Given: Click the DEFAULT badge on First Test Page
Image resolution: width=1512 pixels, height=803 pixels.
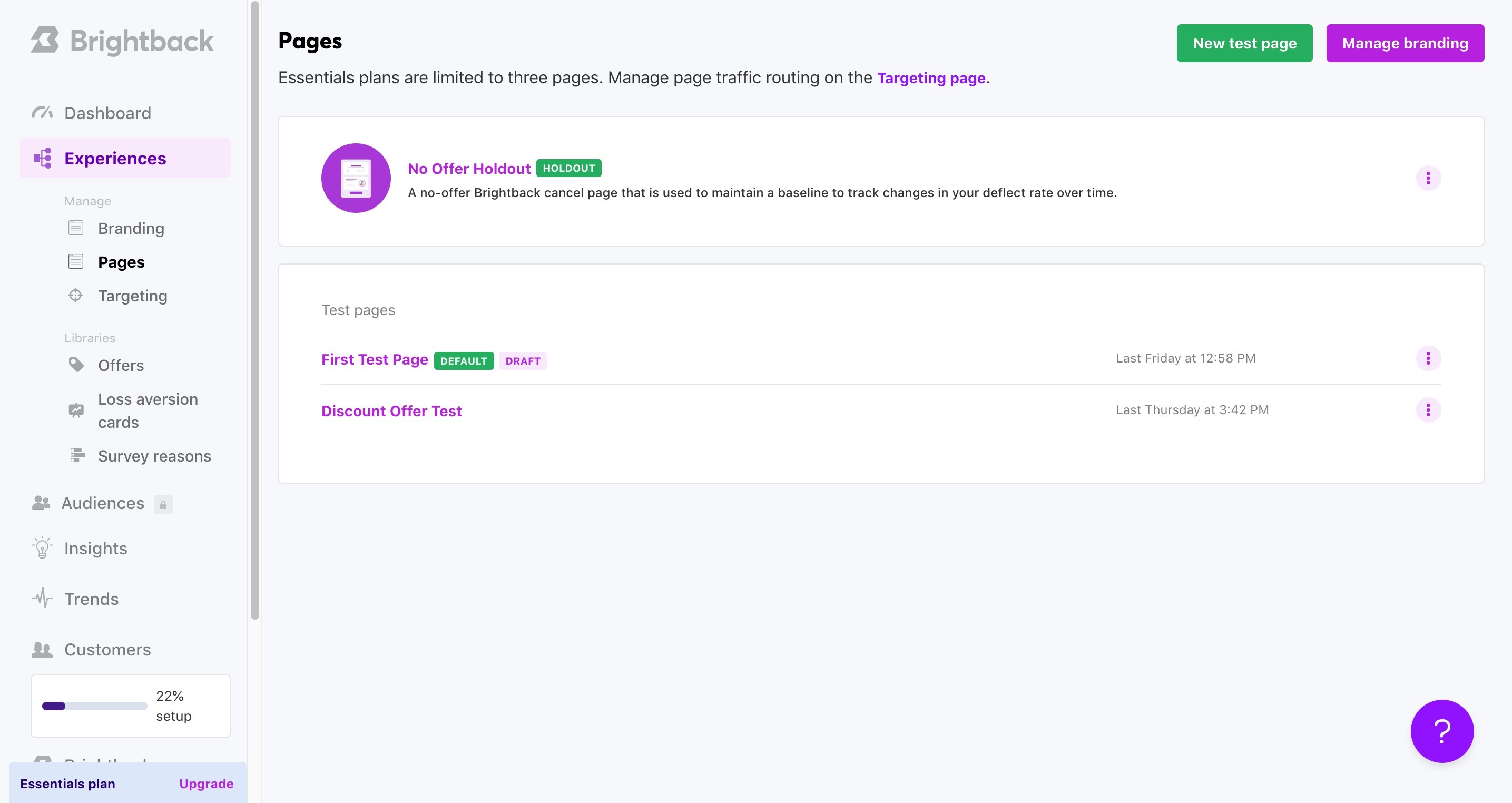Looking at the screenshot, I should click(464, 360).
